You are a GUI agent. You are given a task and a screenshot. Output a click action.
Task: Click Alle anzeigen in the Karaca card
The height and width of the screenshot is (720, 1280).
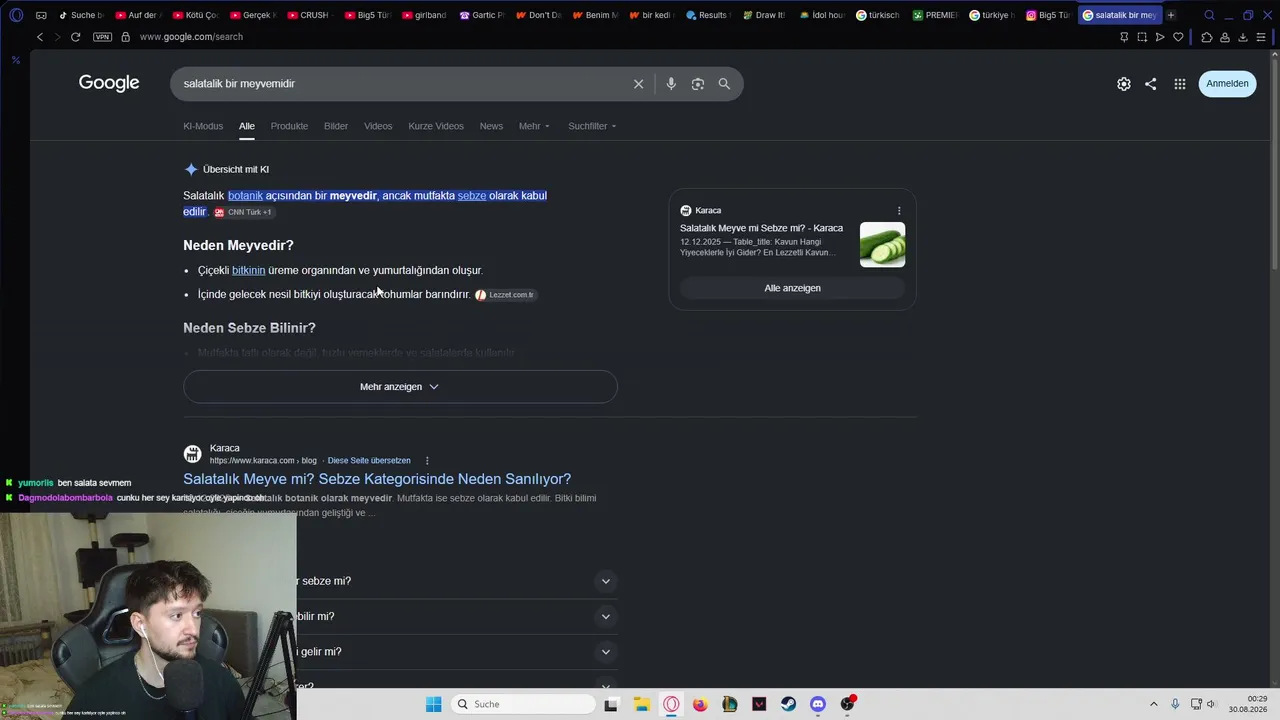tap(792, 288)
